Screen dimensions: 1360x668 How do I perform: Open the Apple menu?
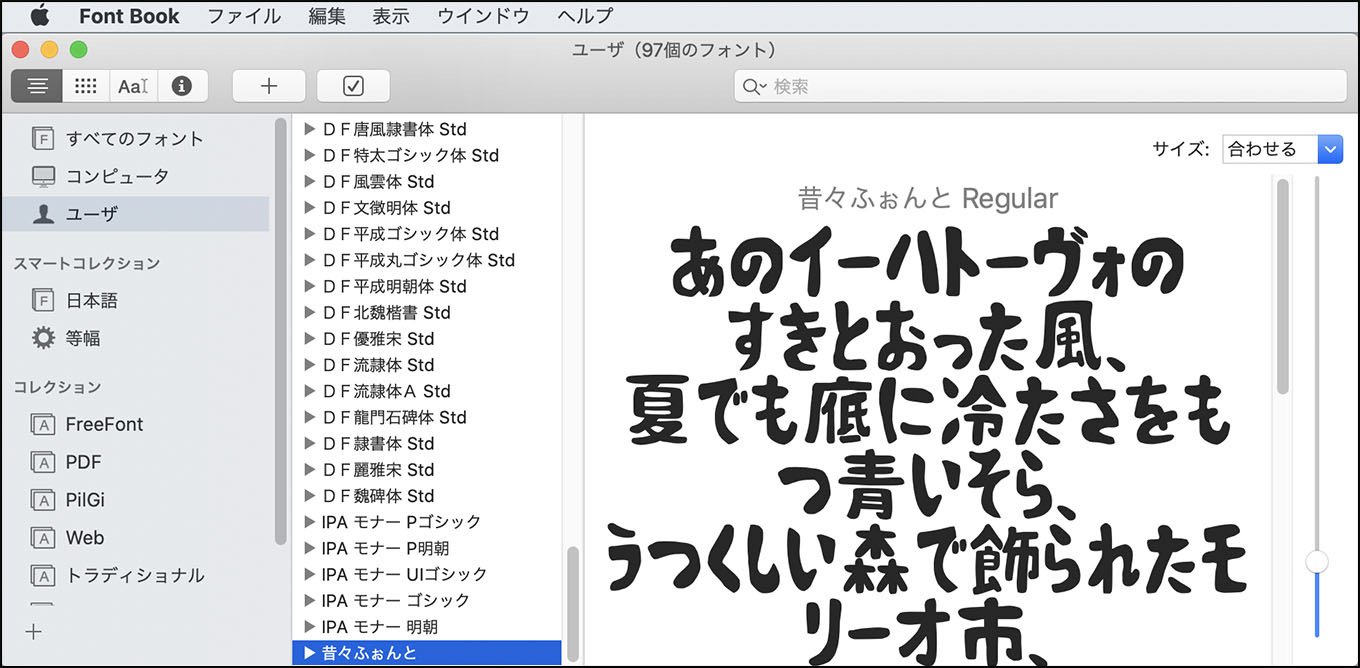click(39, 16)
